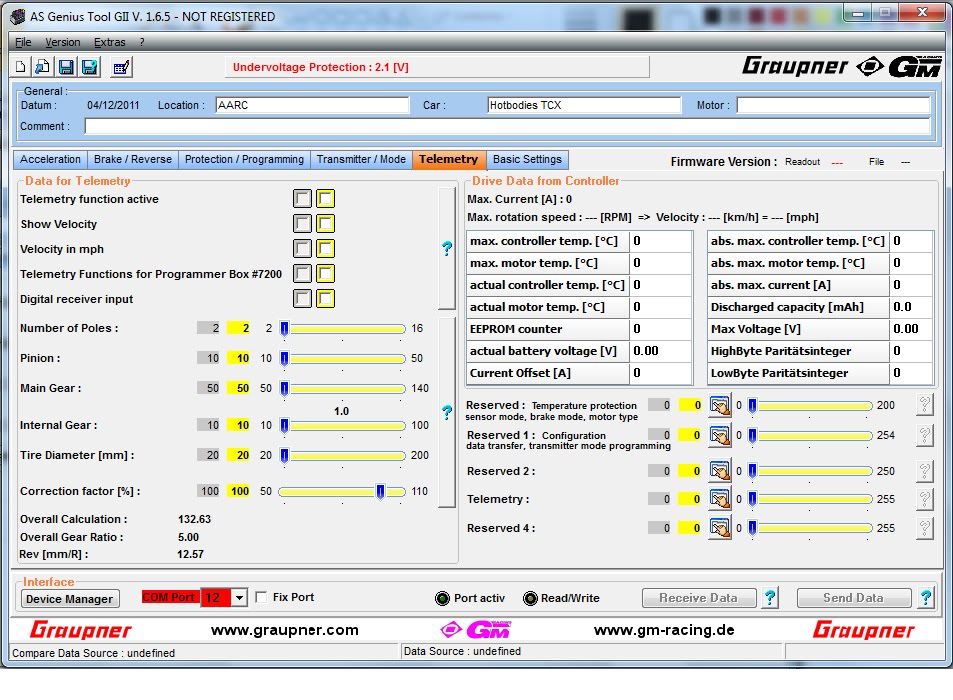Open help icon near the 1.0 gear value

[447, 413]
